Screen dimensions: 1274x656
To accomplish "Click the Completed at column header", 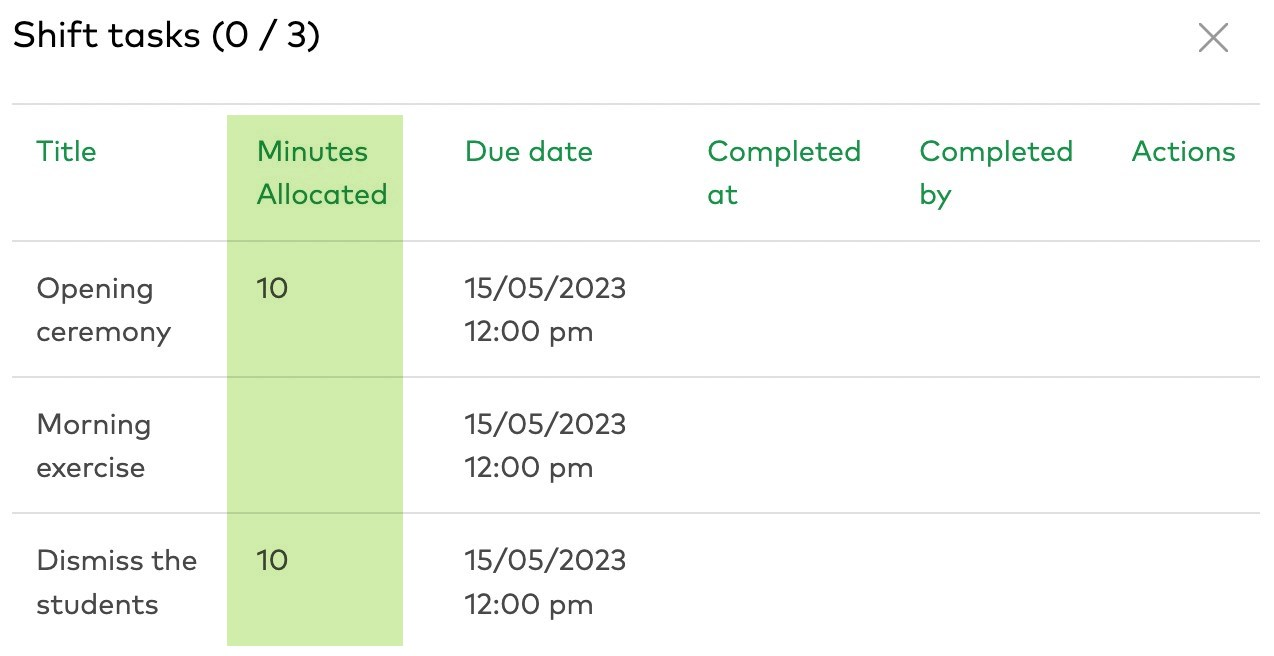I will click(784, 173).
